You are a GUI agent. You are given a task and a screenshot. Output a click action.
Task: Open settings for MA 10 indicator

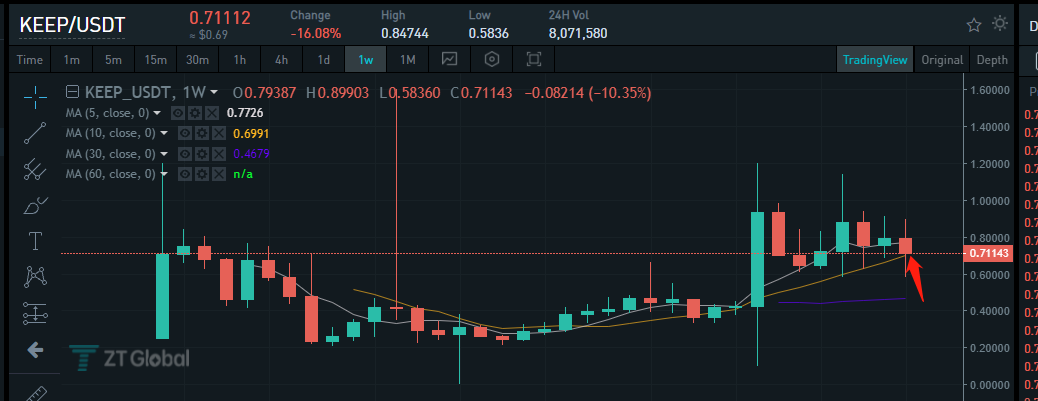point(203,134)
